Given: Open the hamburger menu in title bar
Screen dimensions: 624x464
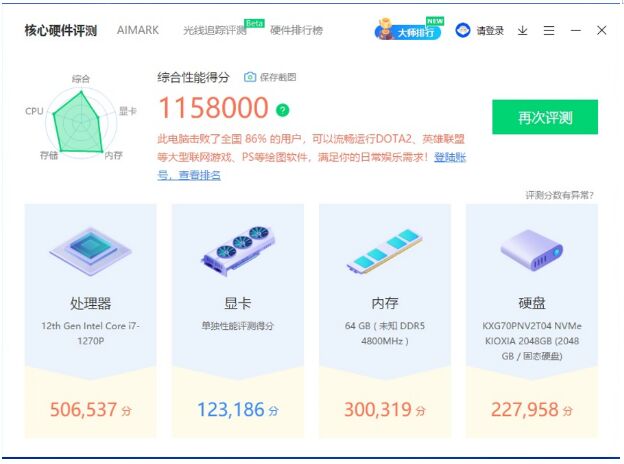Looking at the screenshot, I should [x=549, y=31].
